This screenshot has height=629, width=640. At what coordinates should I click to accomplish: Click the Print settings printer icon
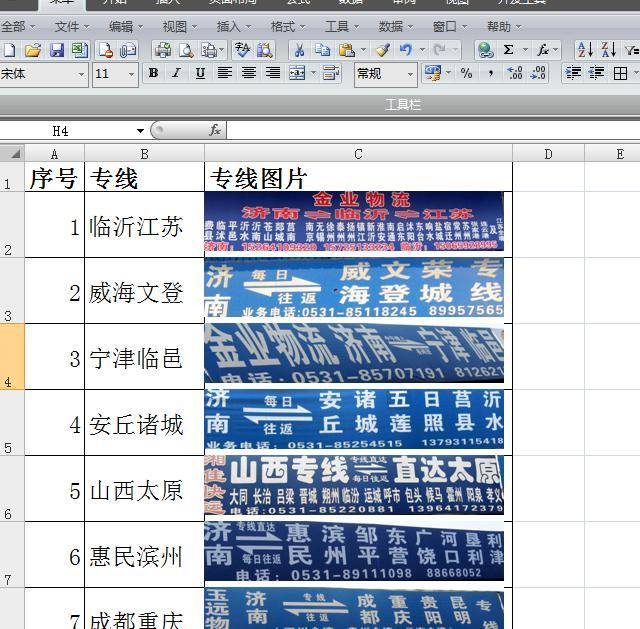209,50
